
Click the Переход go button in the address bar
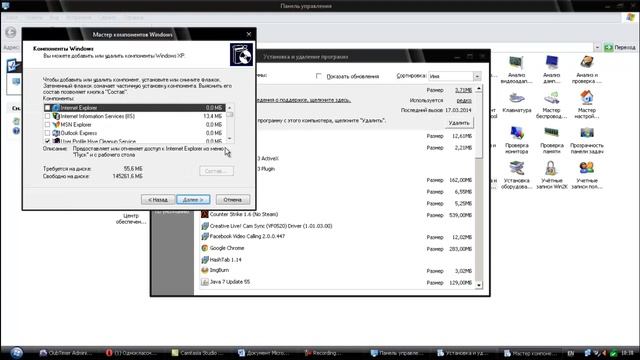[620, 47]
